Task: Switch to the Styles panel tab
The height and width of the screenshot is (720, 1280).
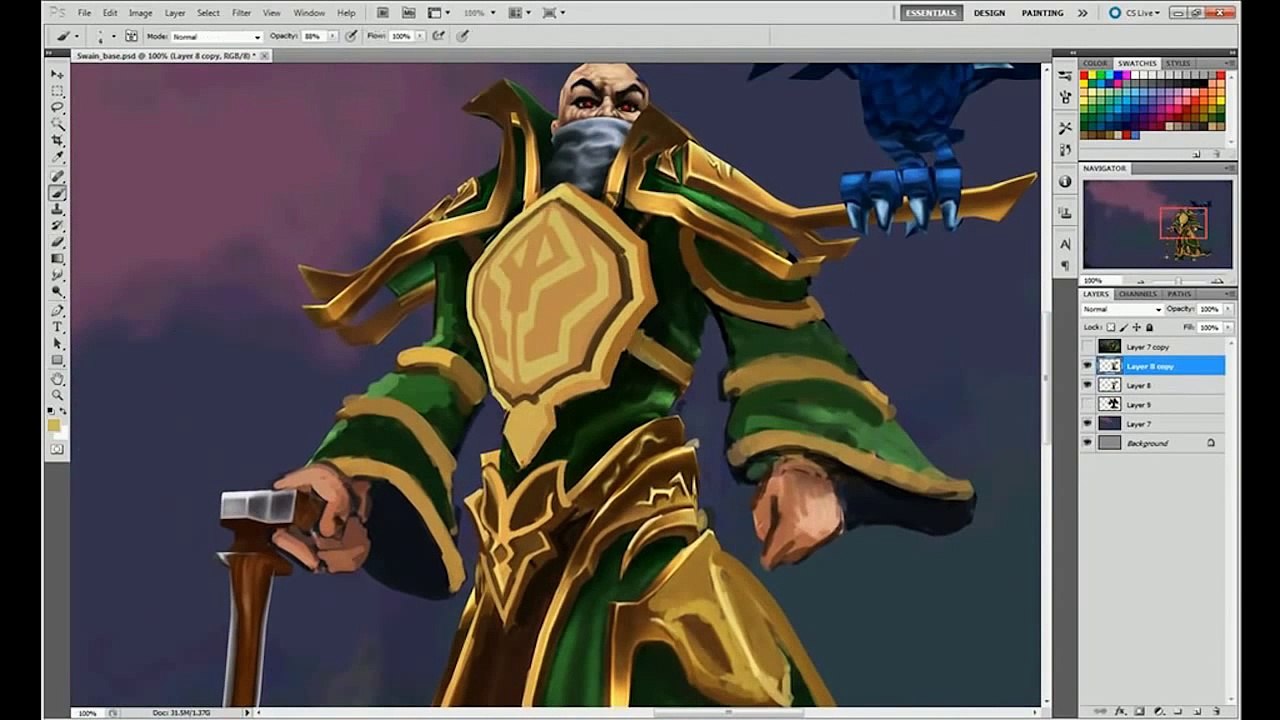Action: tap(1178, 63)
